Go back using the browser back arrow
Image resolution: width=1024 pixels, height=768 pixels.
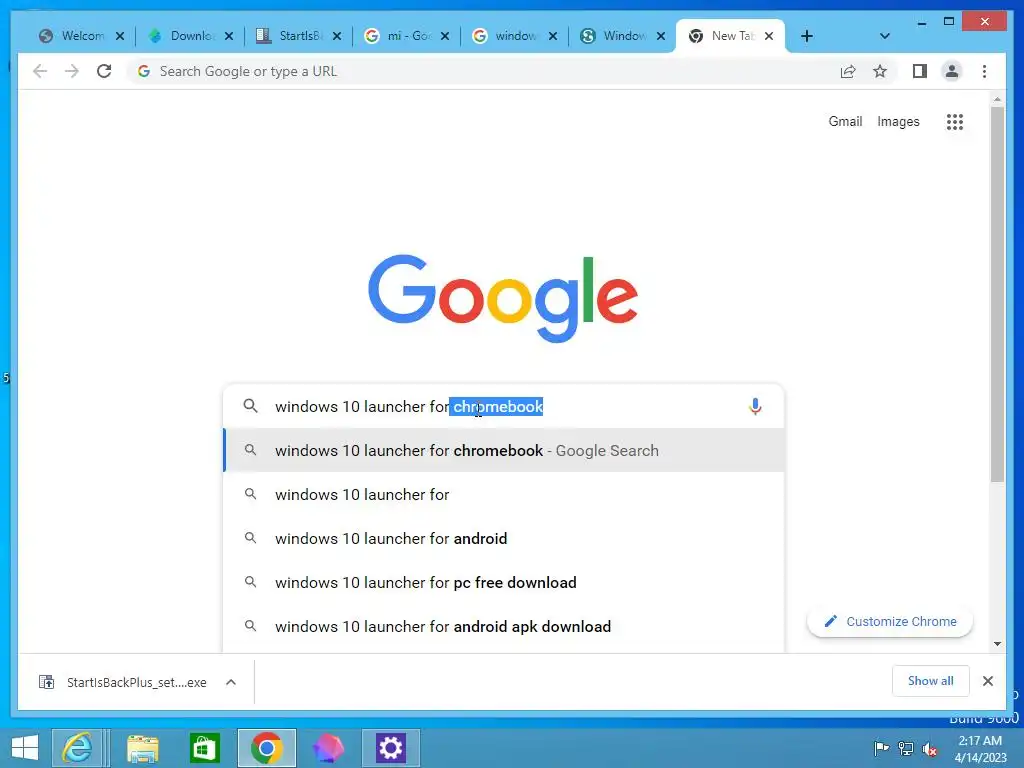click(x=40, y=71)
